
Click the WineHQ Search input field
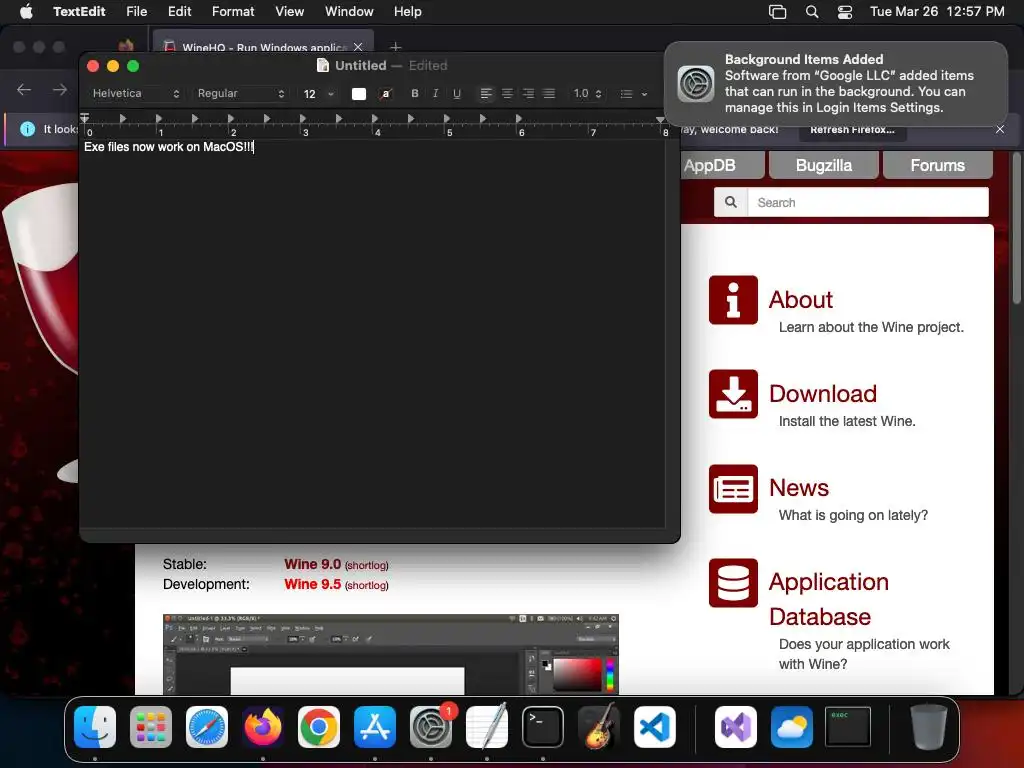point(868,202)
